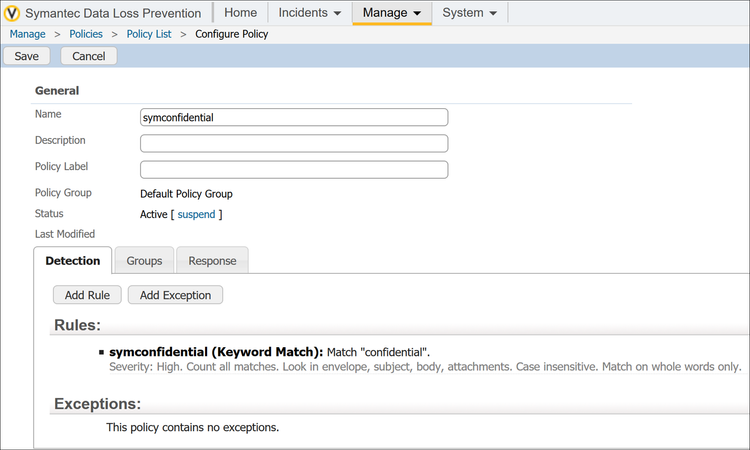Suspend the active policy

196,214
